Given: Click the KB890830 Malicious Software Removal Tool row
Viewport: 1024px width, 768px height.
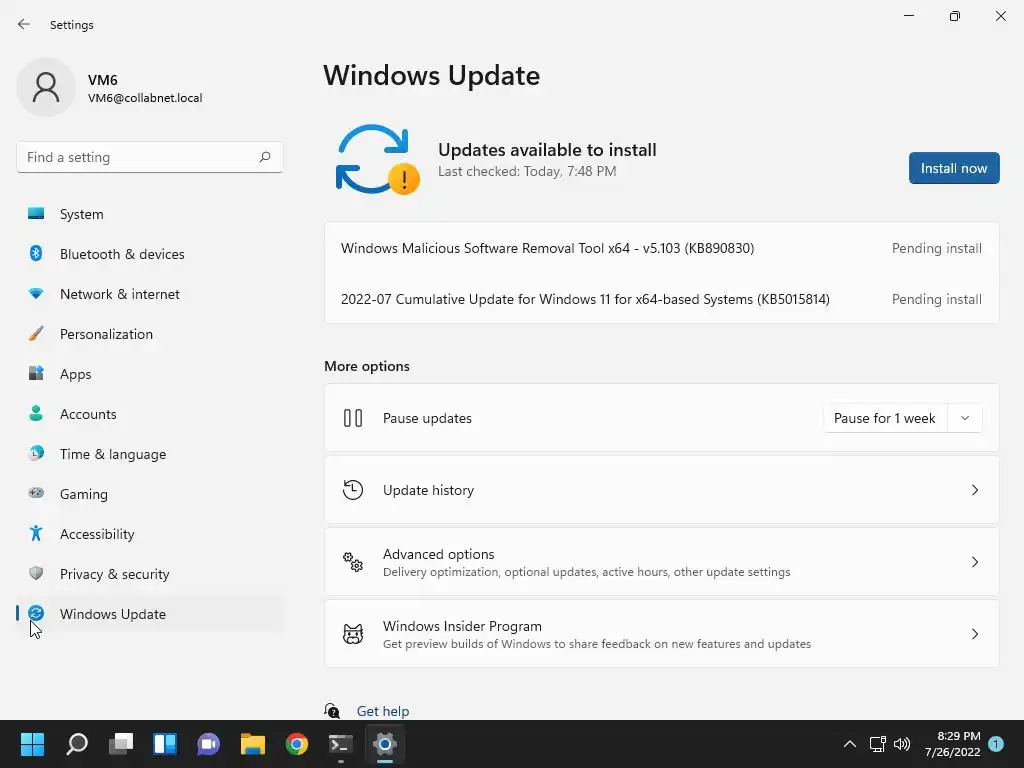Looking at the screenshot, I should tap(662, 248).
